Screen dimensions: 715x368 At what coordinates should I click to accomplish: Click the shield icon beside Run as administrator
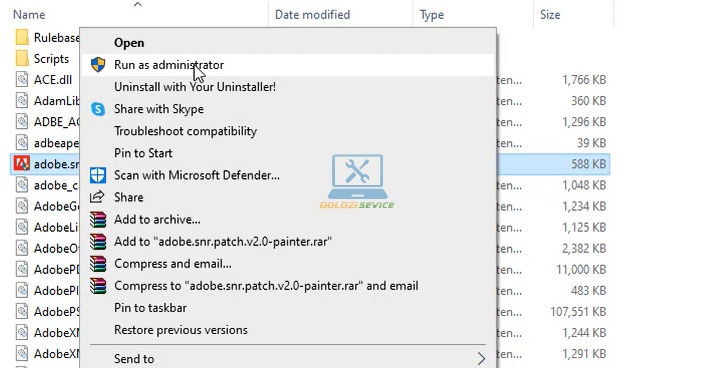[x=98, y=65]
